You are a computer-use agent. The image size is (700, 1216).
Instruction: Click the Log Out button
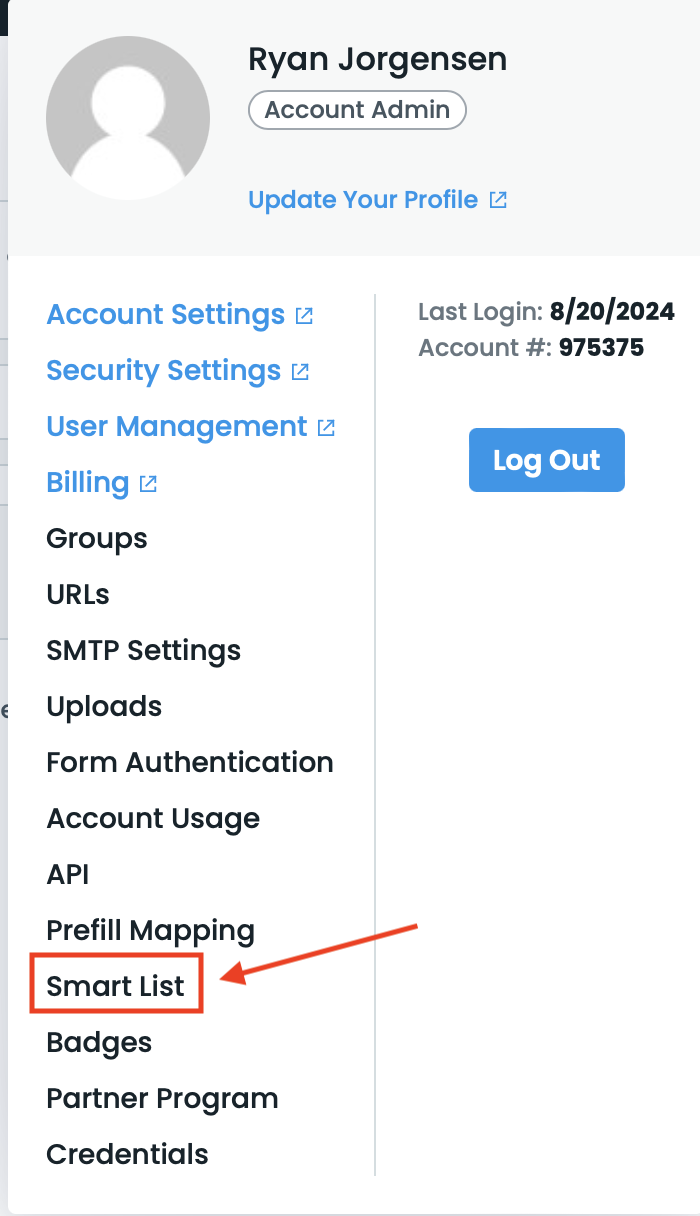pos(546,459)
